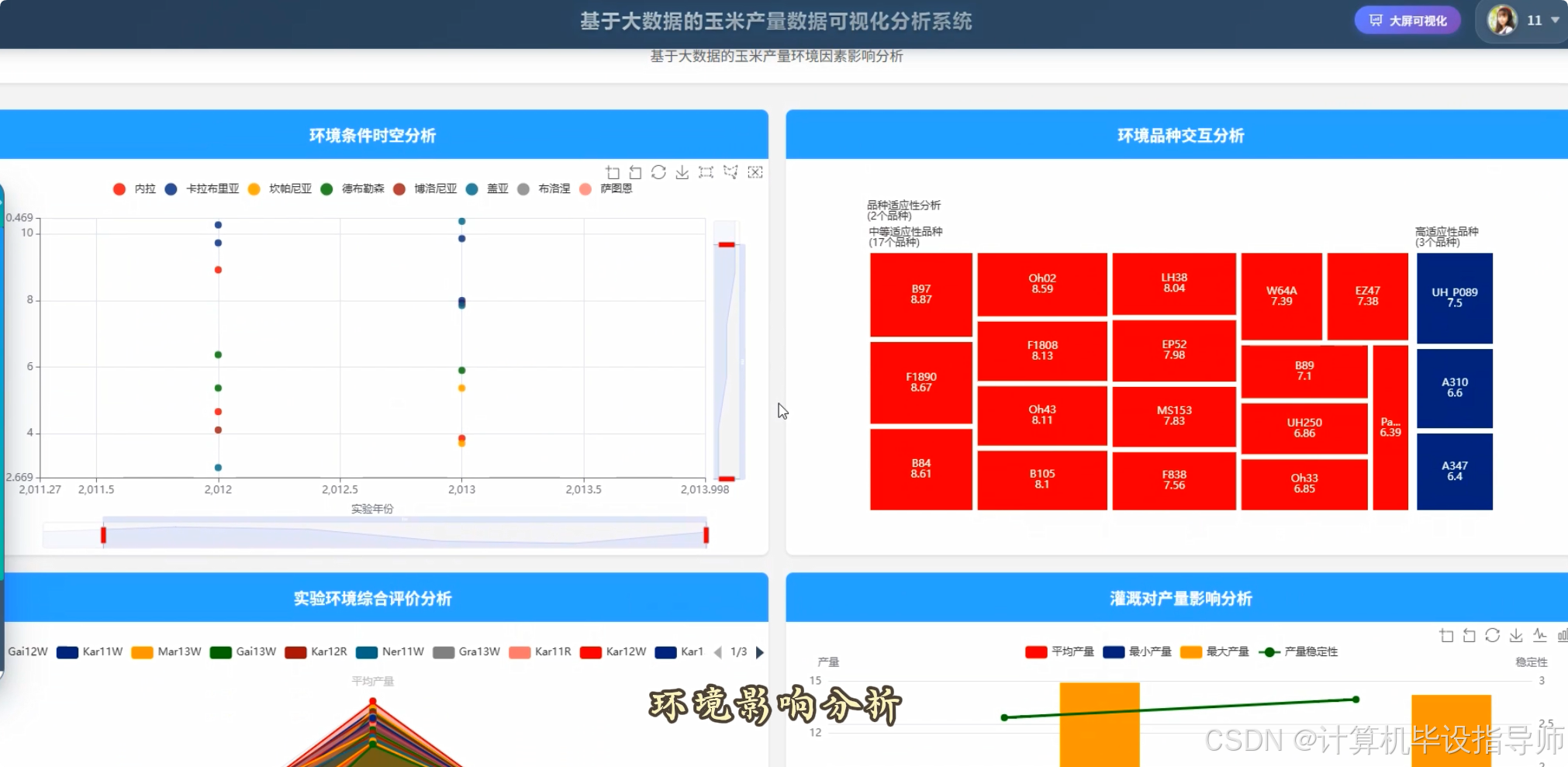
Task: Activate the rectangle zoom tool on the scatter chart
Action: tap(612, 172)
